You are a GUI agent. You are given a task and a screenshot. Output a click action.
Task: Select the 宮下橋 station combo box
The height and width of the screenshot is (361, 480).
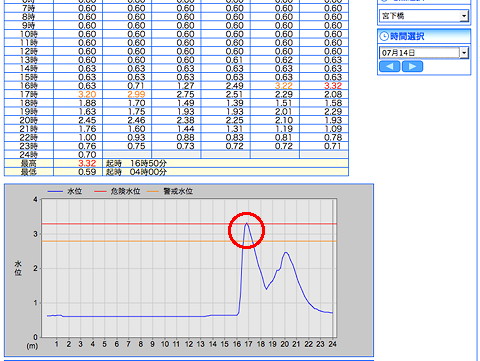tap(424, 16)
